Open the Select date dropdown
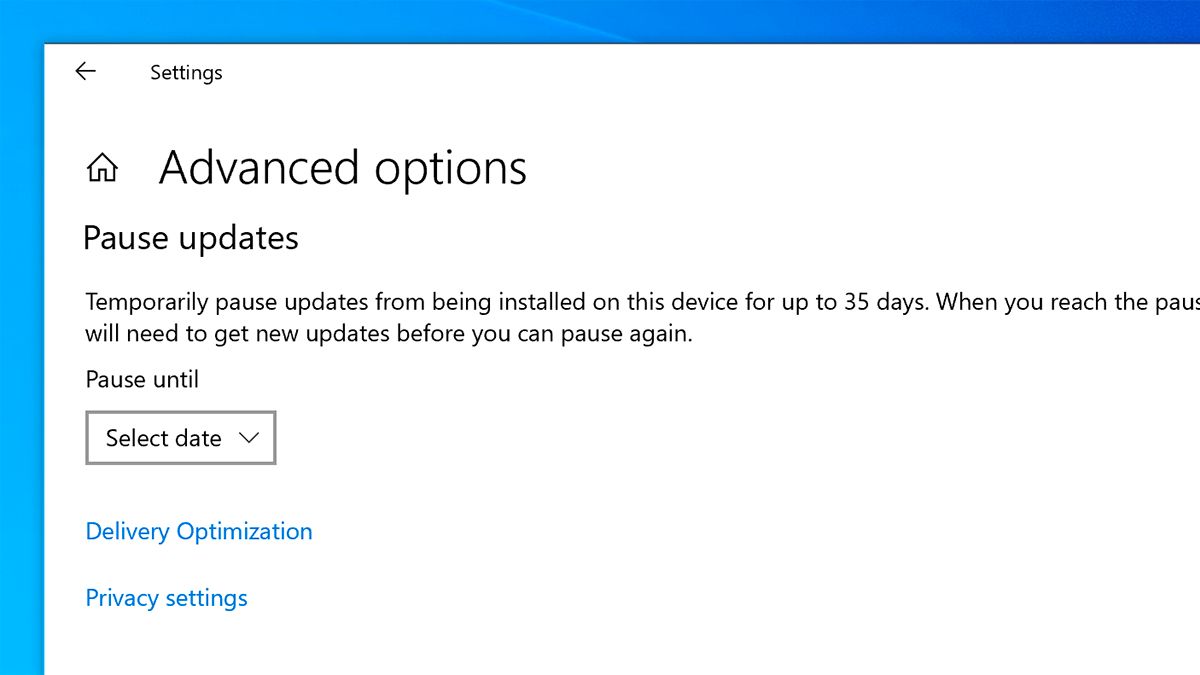The height and width of the screenshot is (675, 1200). point(181,438)
